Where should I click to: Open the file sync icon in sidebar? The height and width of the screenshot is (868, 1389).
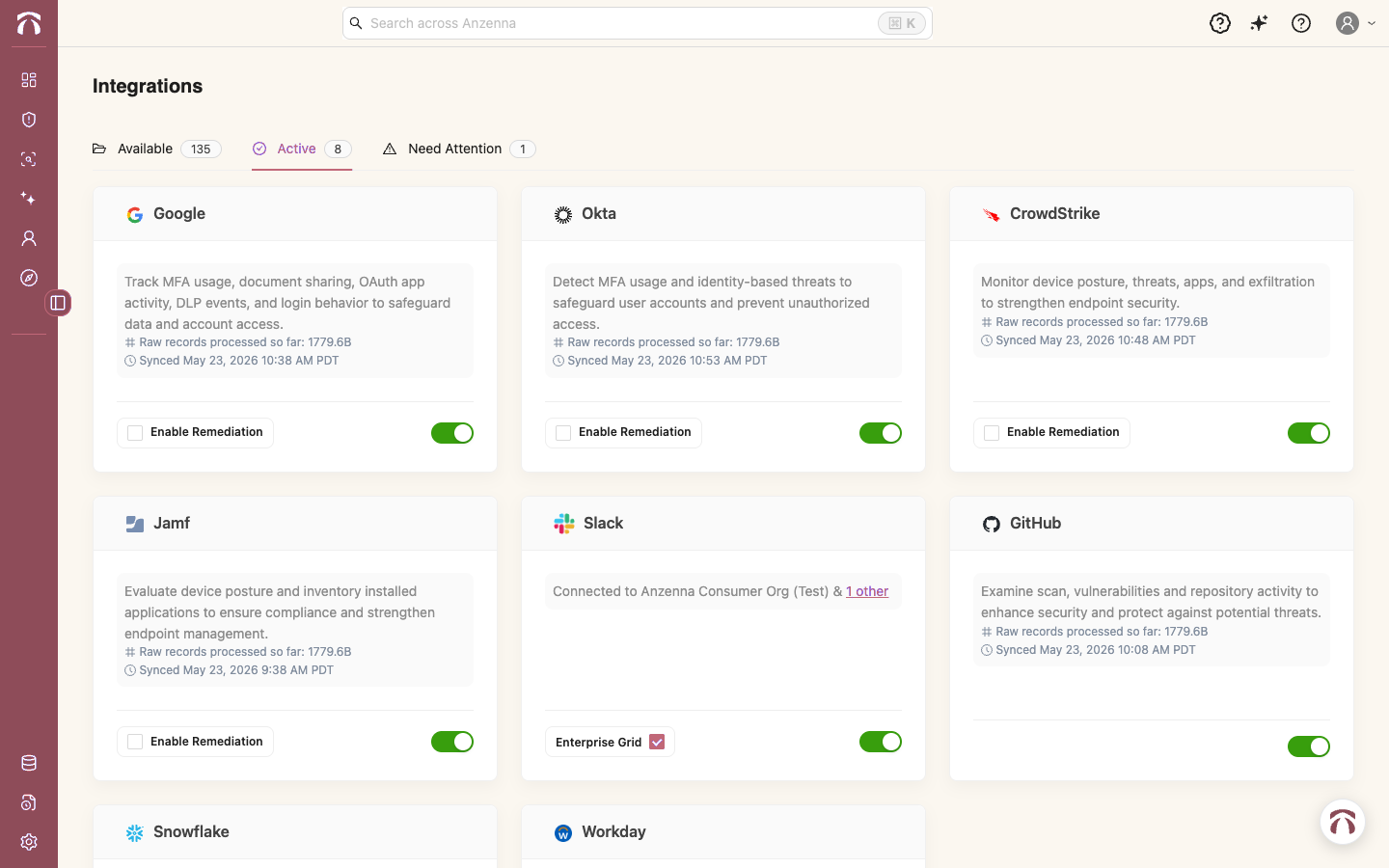coord(29,802)
